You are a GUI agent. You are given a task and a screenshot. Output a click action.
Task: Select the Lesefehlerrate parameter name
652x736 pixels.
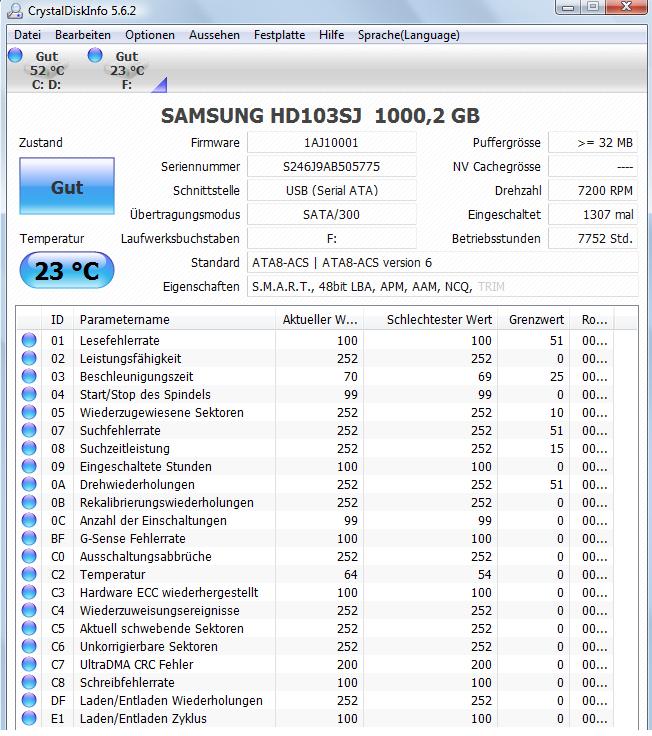click(120, 340)
